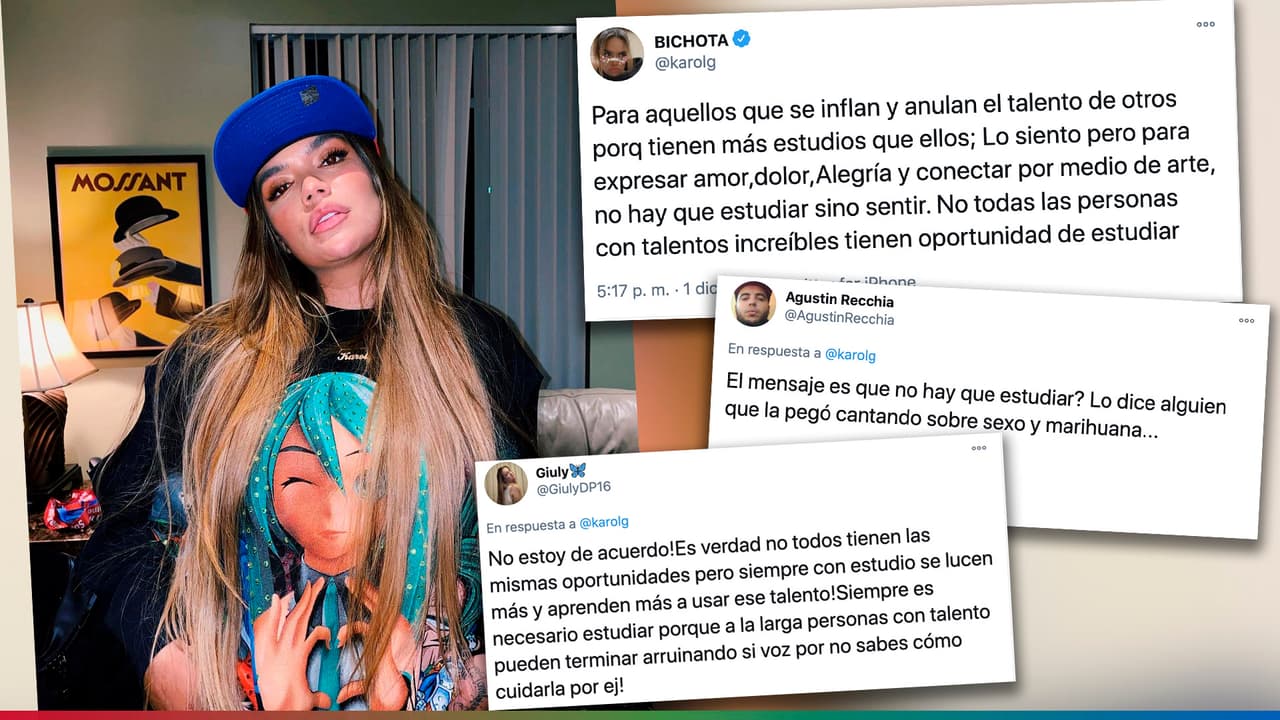Open the @karolg handle under BICHOTA
The width and height of the screenshot is (1280, 720).
pos(685,62)
